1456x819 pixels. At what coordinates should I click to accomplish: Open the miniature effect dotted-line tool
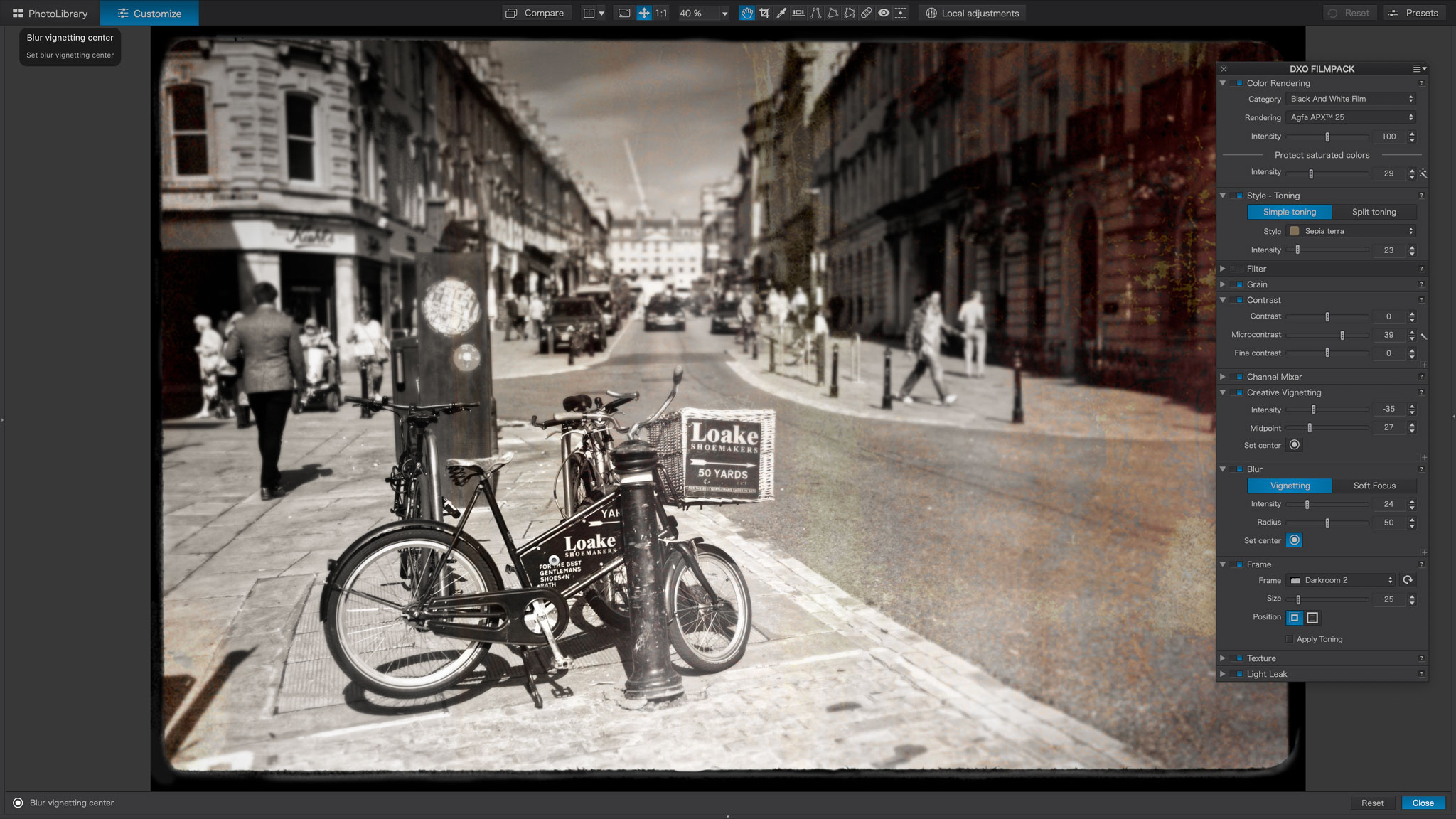click(901, 13)
